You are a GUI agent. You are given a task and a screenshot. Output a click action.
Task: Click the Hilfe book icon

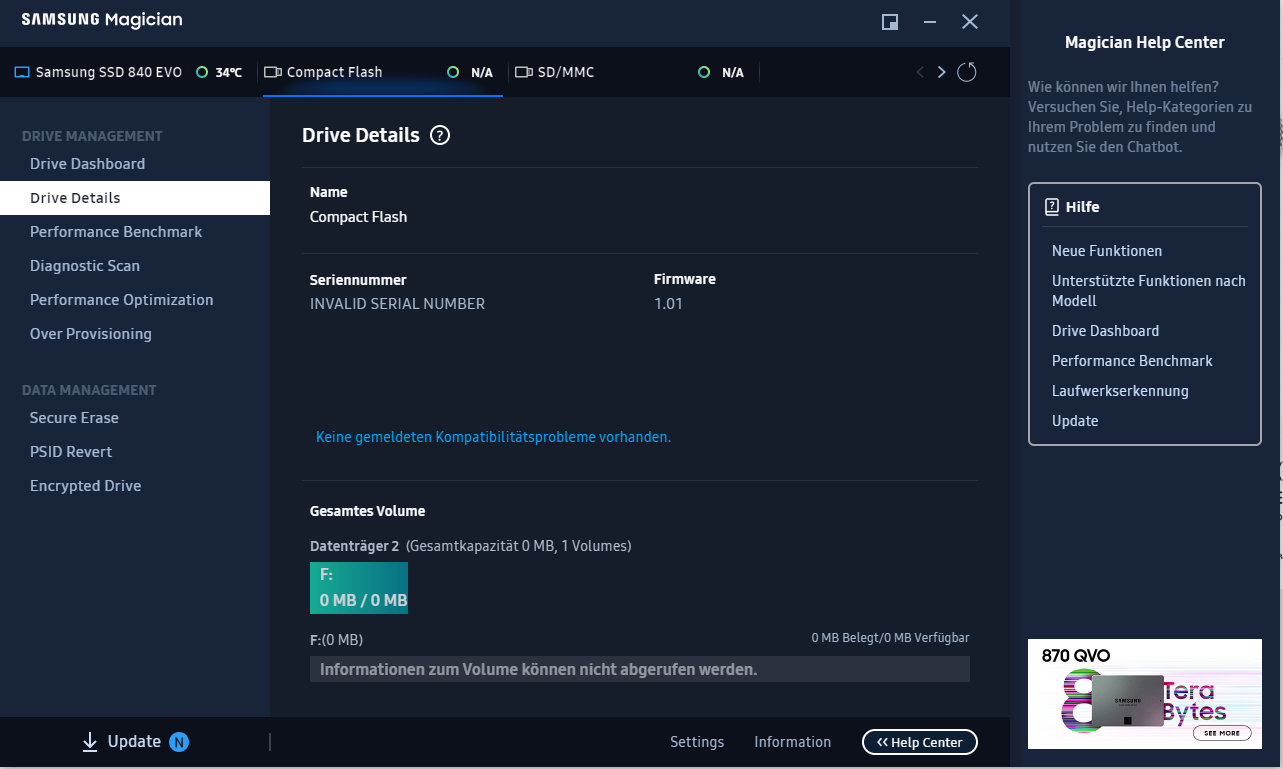tap(1052, 207)
